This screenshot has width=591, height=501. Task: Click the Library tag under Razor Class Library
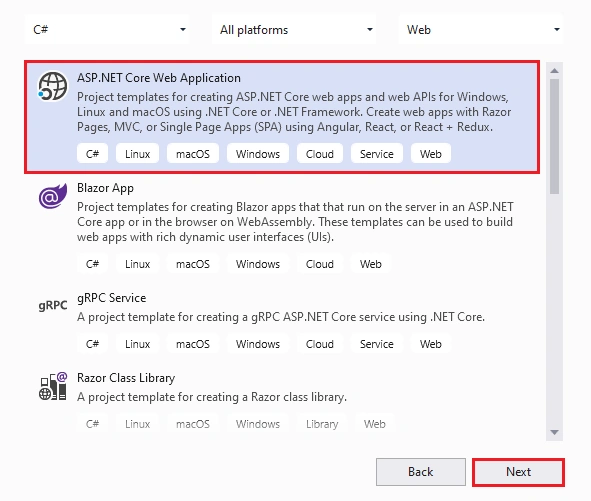tap(322, 424)
